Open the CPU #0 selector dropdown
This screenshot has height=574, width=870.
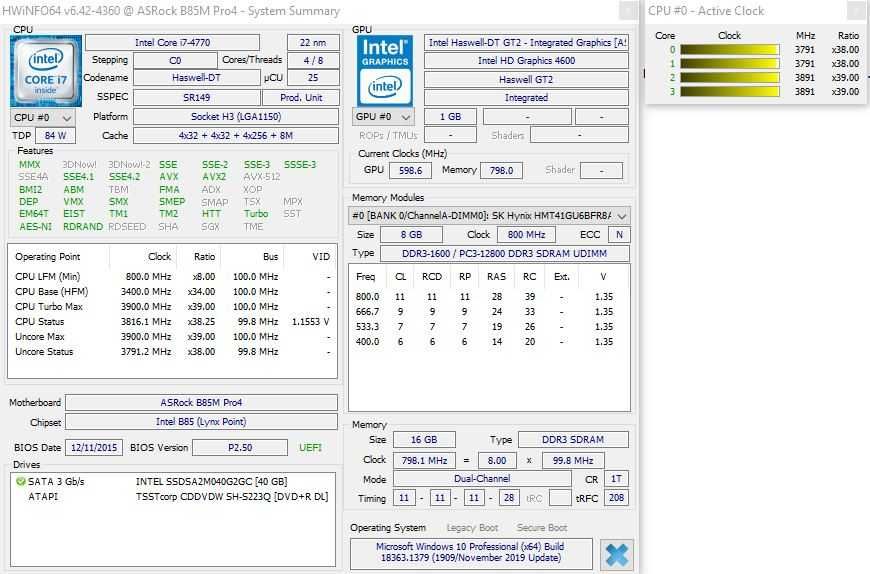42,118
